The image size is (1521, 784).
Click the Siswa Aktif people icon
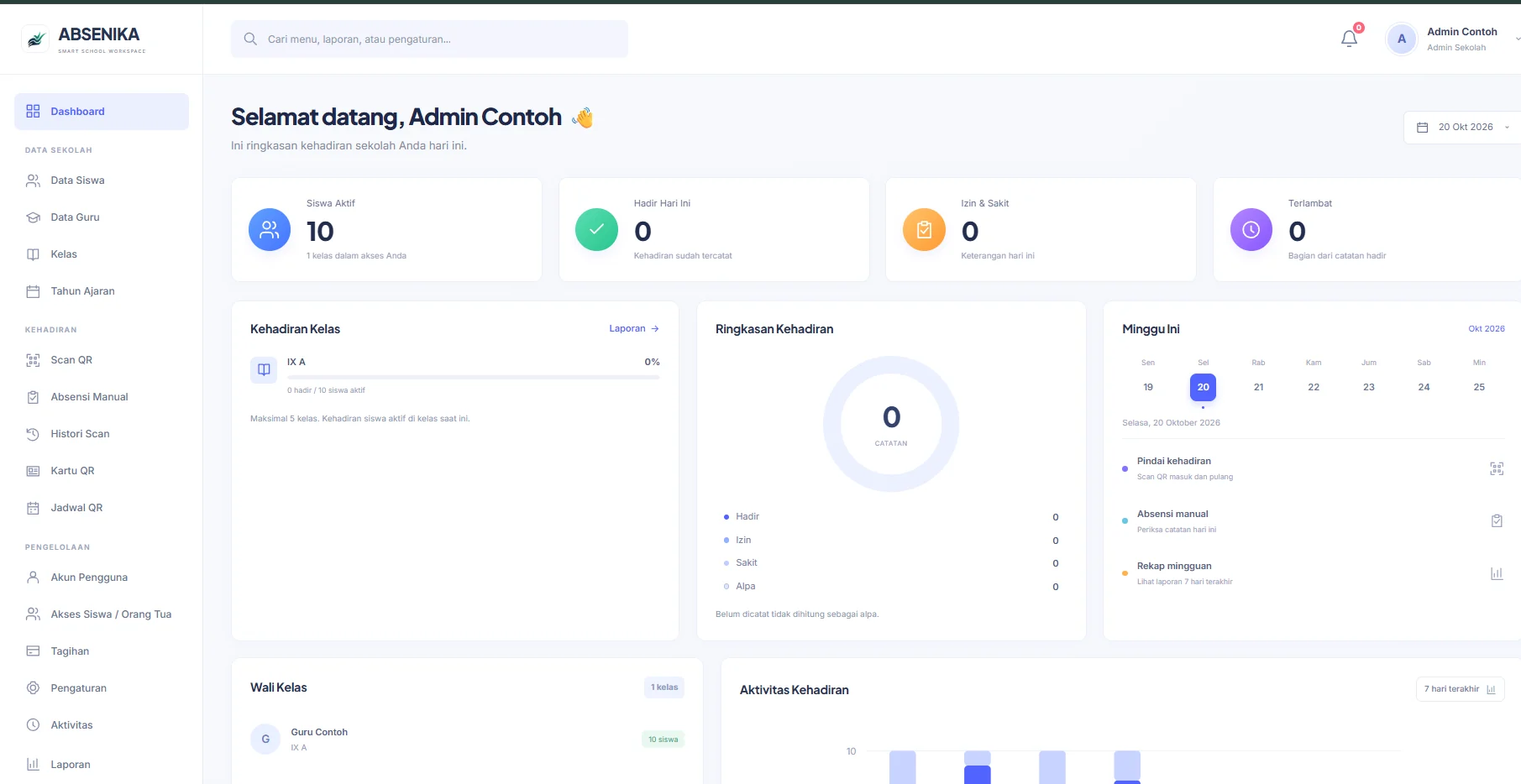click(x=270, y=229)
